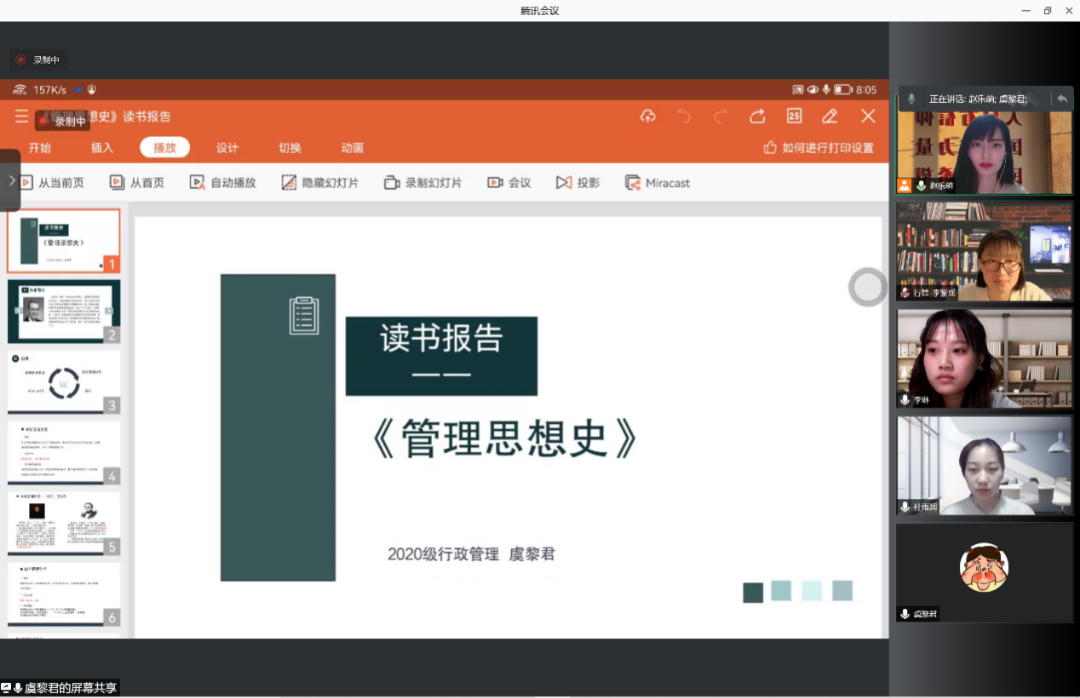Image resolution: width=1080 pixels, height=698 pixels.
Task: Click the redo arrow icon
Action: (720, 116)
